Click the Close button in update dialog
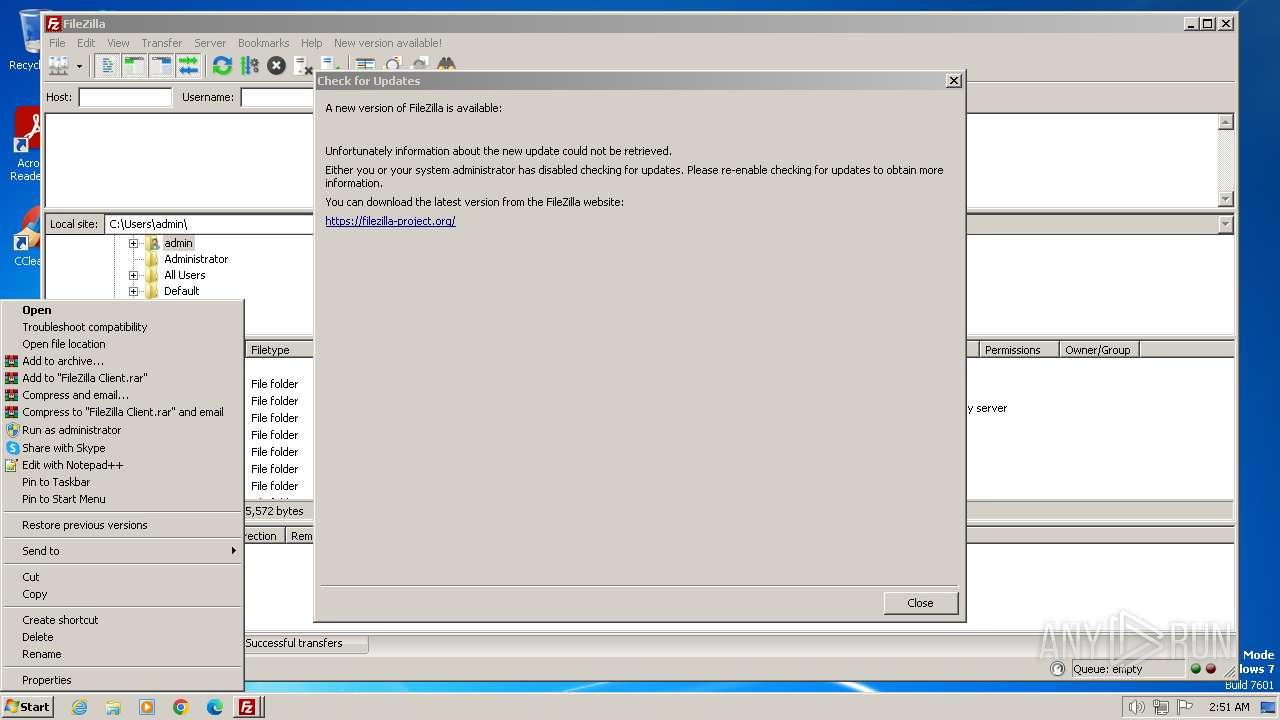Viewport: 1280px width, 720px height. (x=920, y=603)
